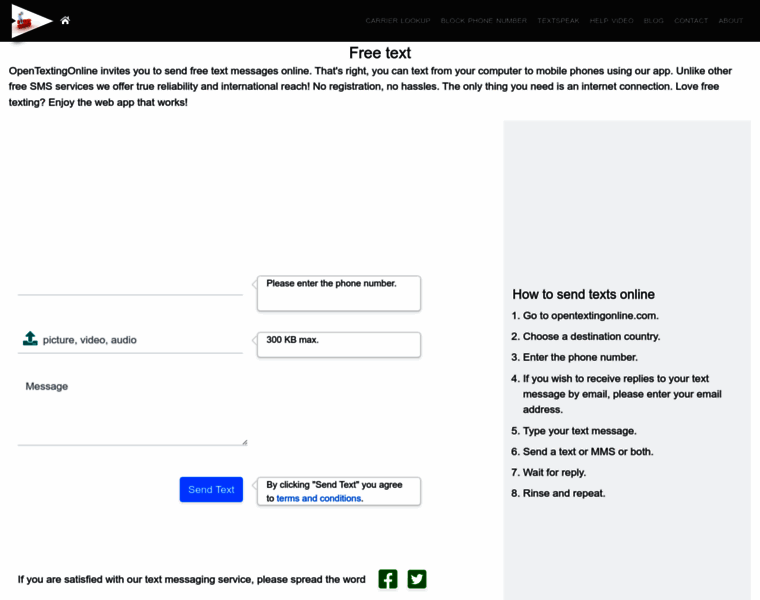Image resolution: width=760 pixels, height=600 pixels.
Task: Open the Blog menu item
Action: pyautogui.click(x=654, y=21)
